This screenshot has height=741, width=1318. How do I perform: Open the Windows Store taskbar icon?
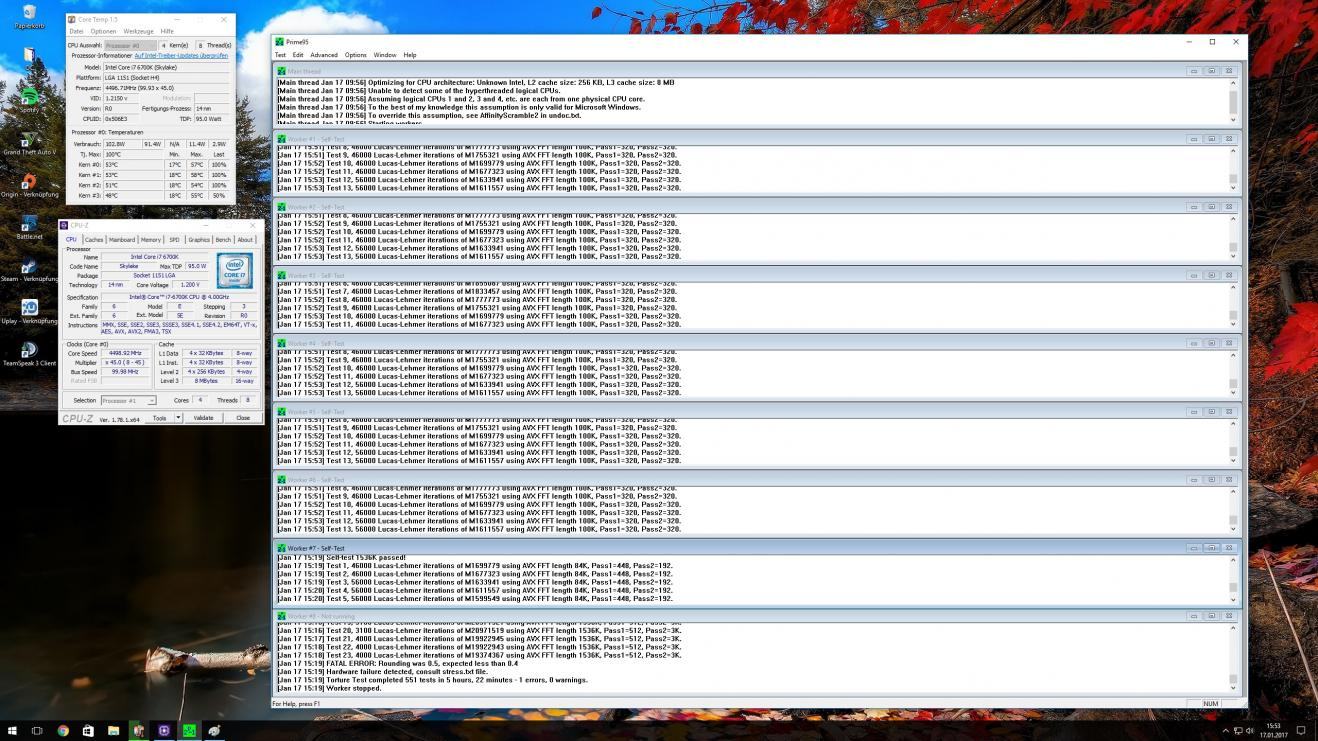click(x=88, y=730)
